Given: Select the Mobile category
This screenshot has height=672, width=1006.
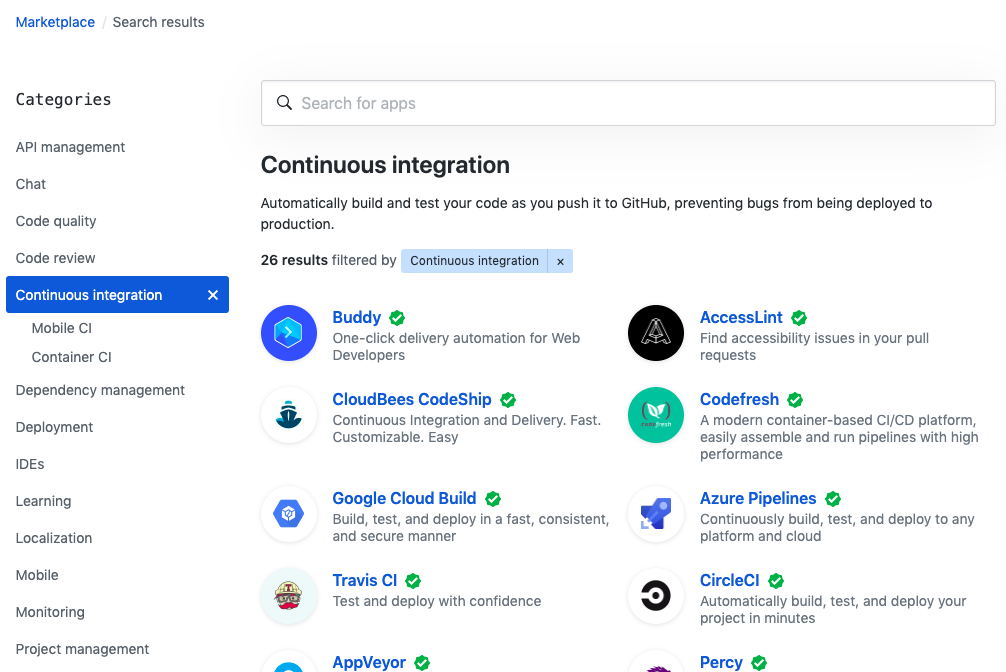Looking at the screenshot, I should pyautogui.click(x=37, y=575).
